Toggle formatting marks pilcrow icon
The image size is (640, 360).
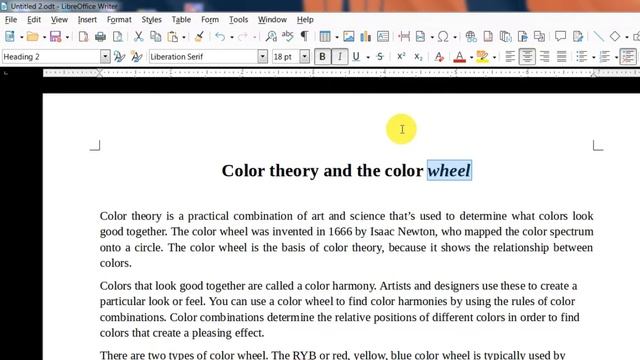(304, 37)
